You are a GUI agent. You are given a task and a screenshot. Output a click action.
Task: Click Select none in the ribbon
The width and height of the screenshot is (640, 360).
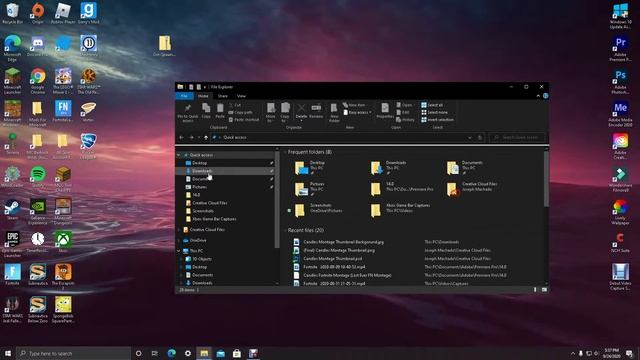(x=434, y=112)
